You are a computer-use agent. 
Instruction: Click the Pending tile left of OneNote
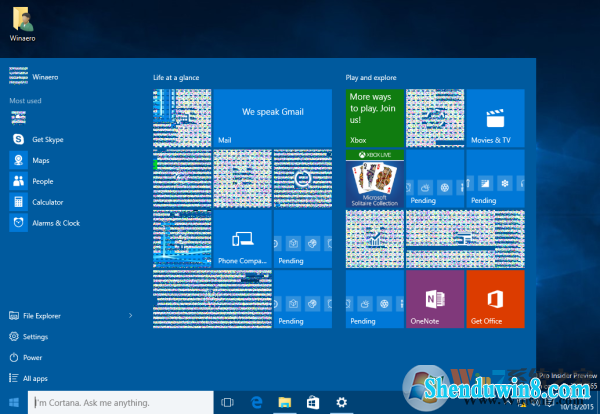375,299
